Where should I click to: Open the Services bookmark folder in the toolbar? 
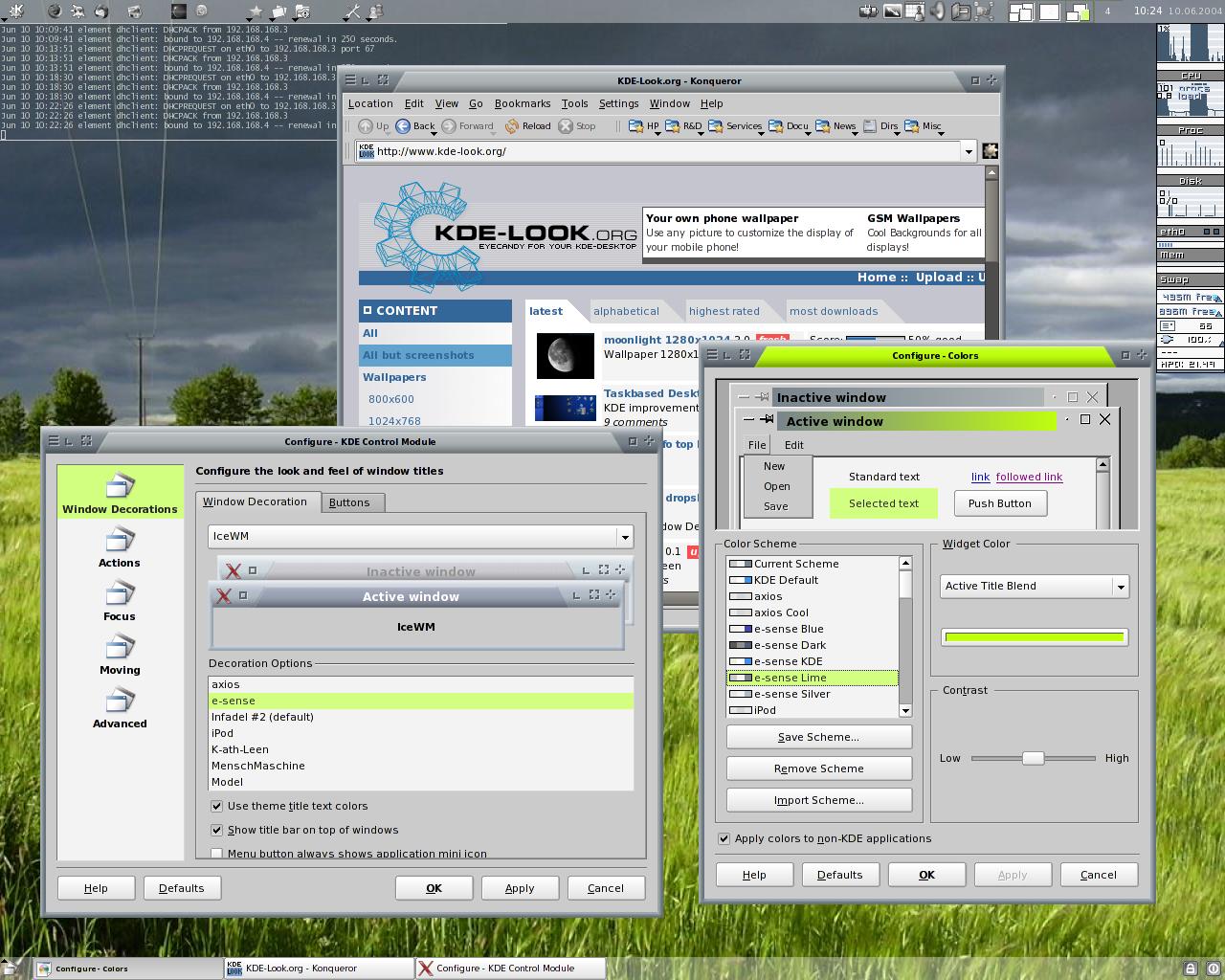pyautogui.click(x=734, y=126)
